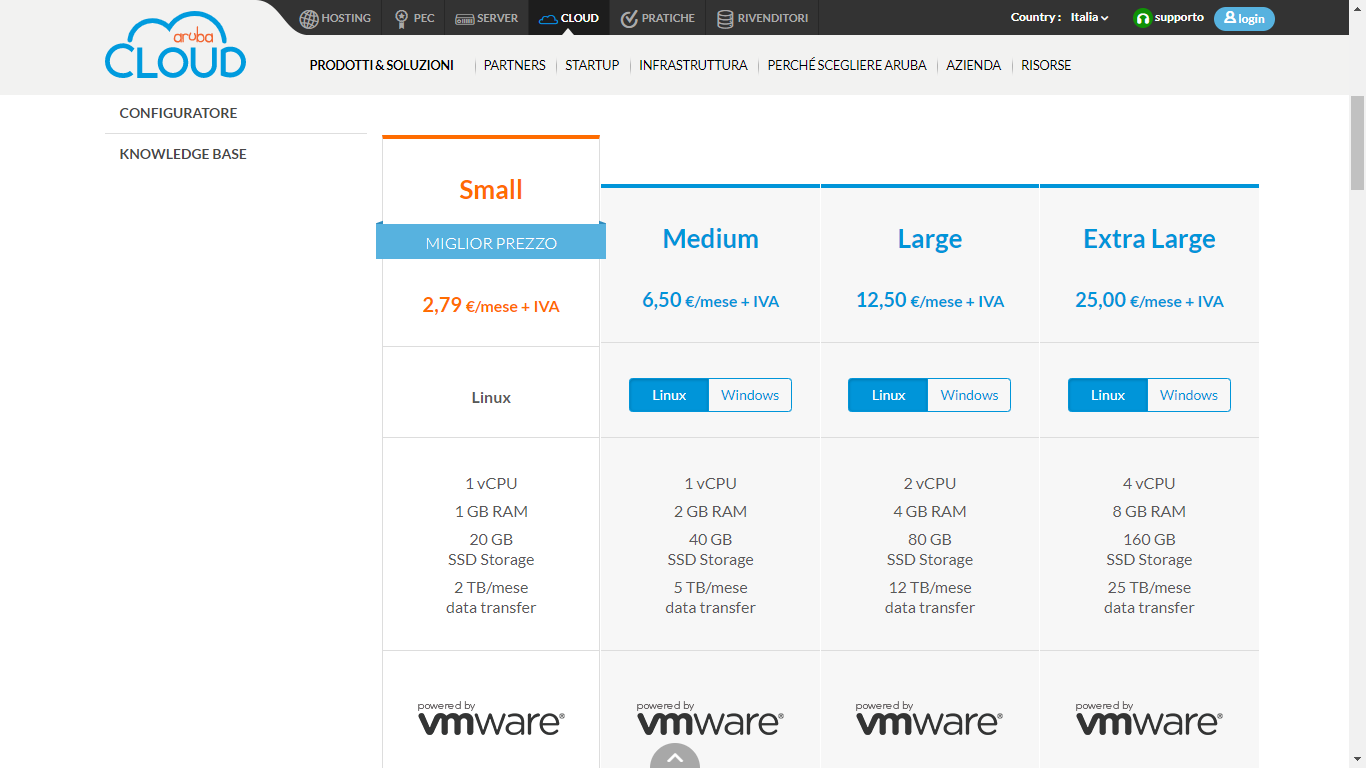Open Perché scegliere Aruba menu item

click(x=847, y=65)
